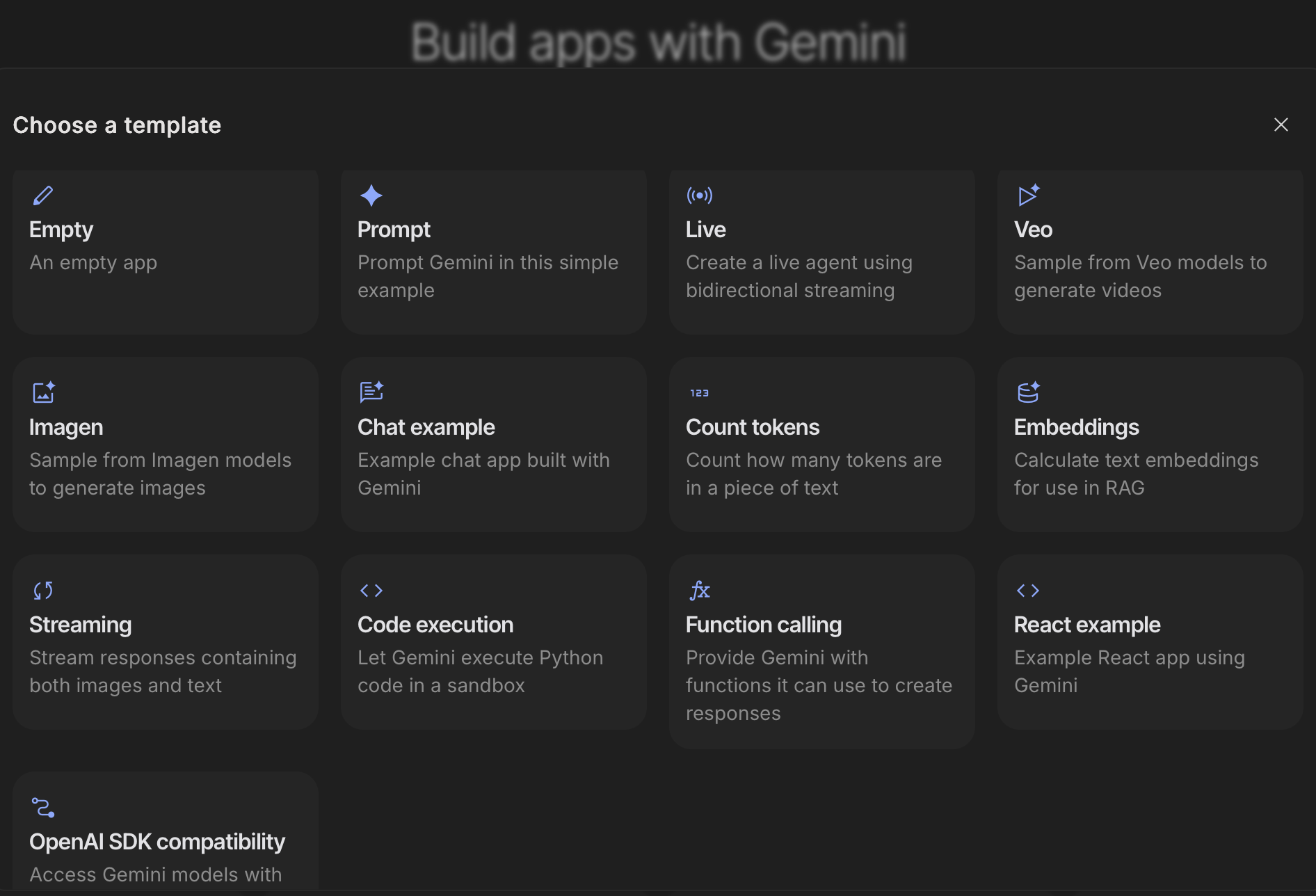Select the Count tokens 123 icon
Screen dimensions: 1316x896
(x=700, y=392)
